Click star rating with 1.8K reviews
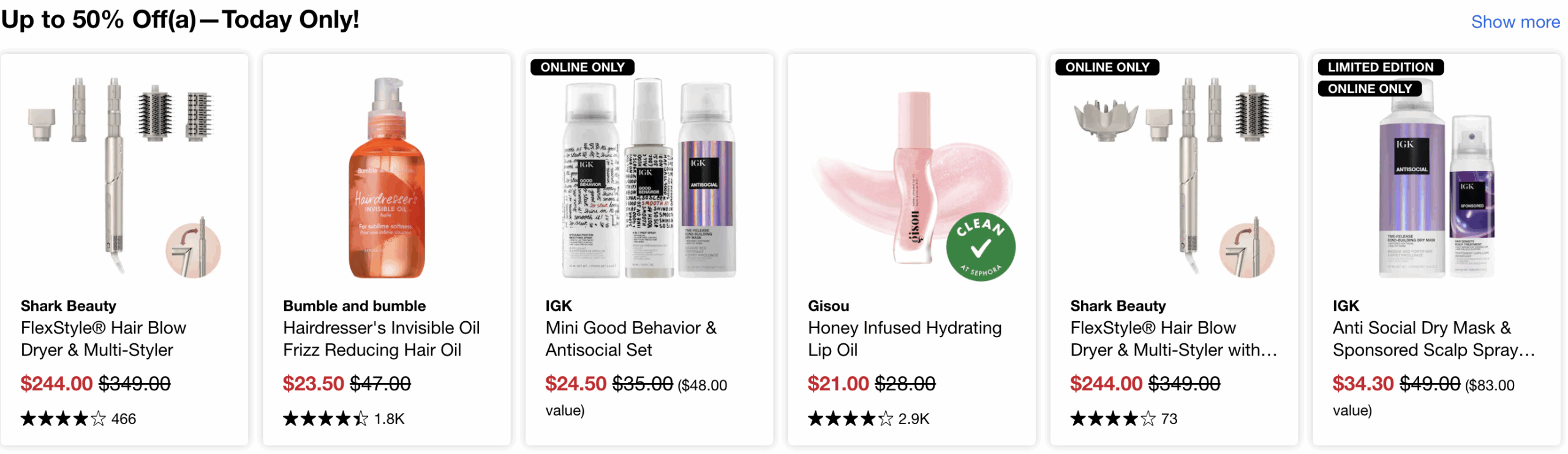Viewport: 1568px width, 454px height. coord(325,419)
